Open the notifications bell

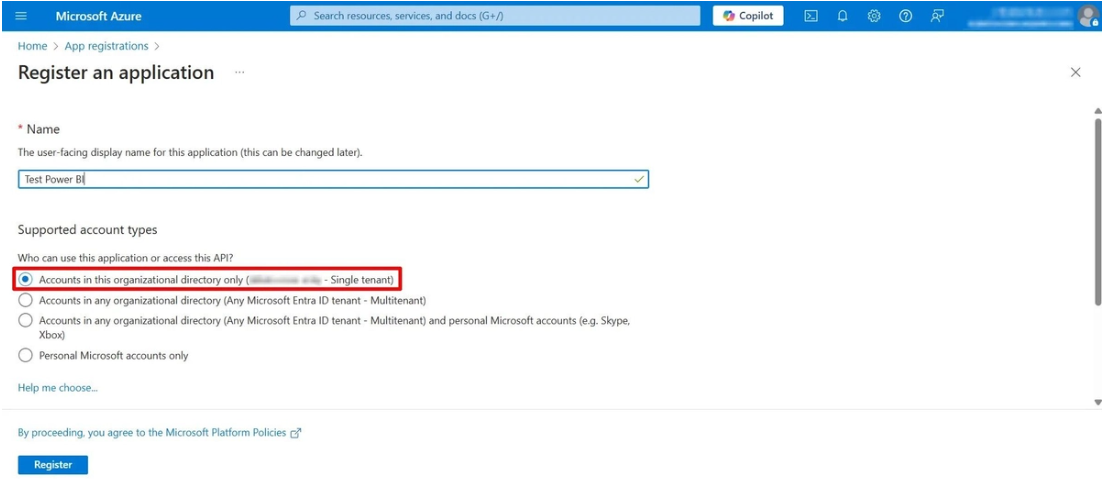[x=842, y=15]
